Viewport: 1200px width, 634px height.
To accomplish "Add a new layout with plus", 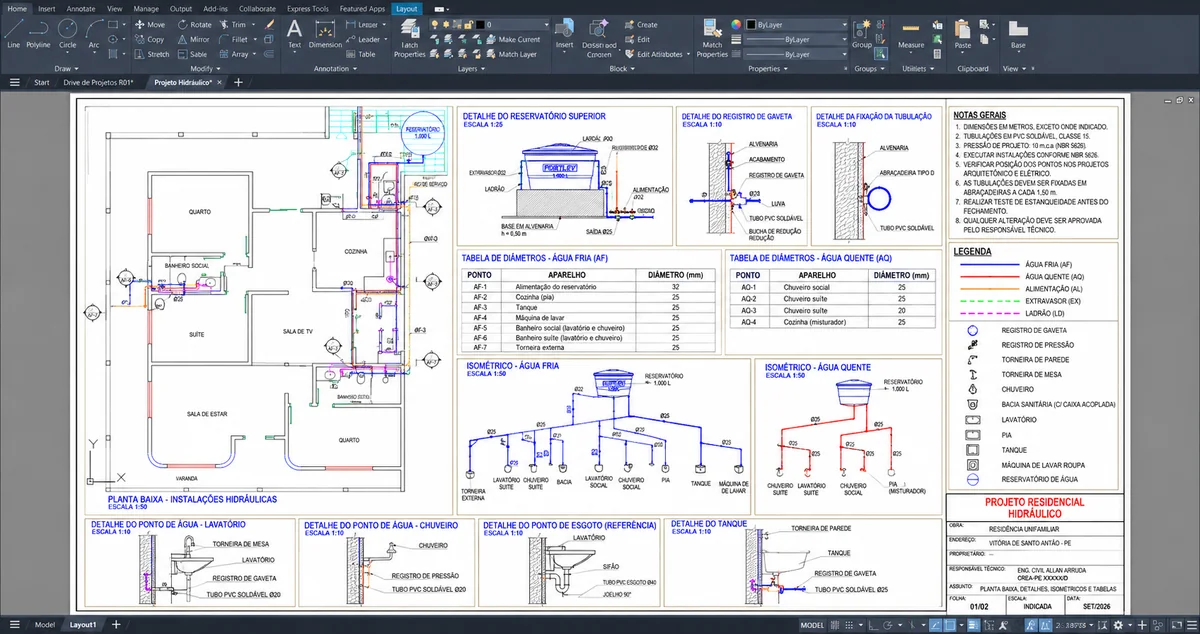I will (x=116, y=624).
